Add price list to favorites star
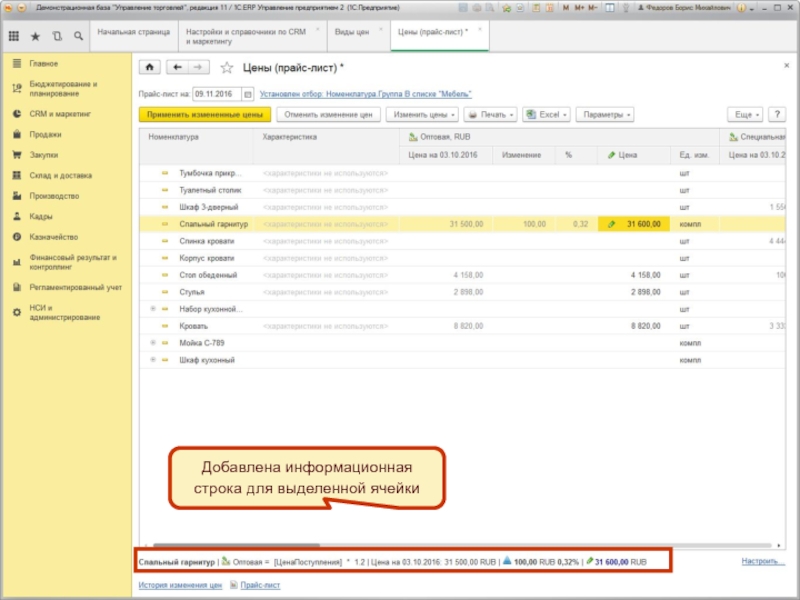The height and width of the screenshot is (600, 800). (226, 68)
